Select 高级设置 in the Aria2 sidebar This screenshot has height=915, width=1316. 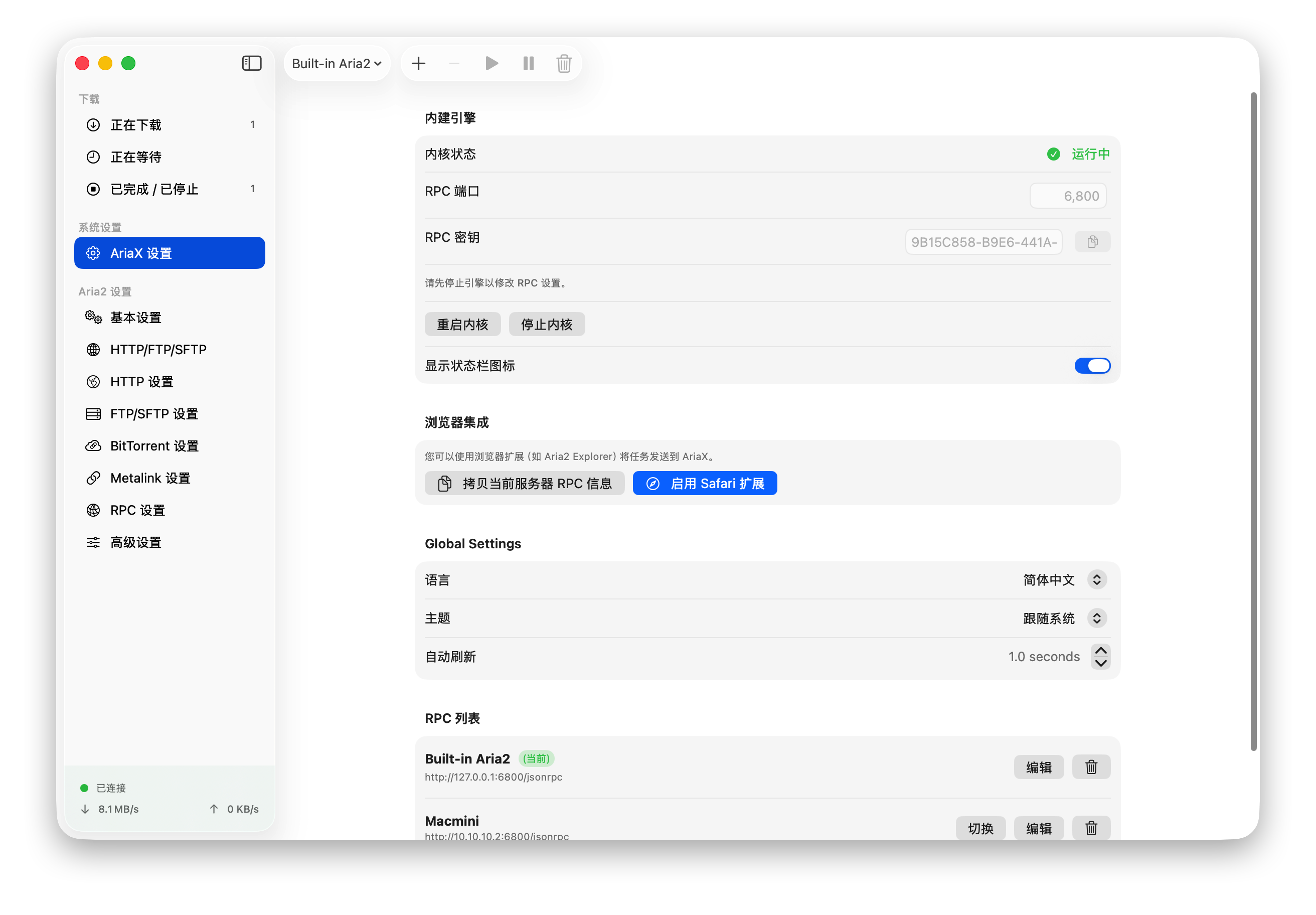(136, 542)
